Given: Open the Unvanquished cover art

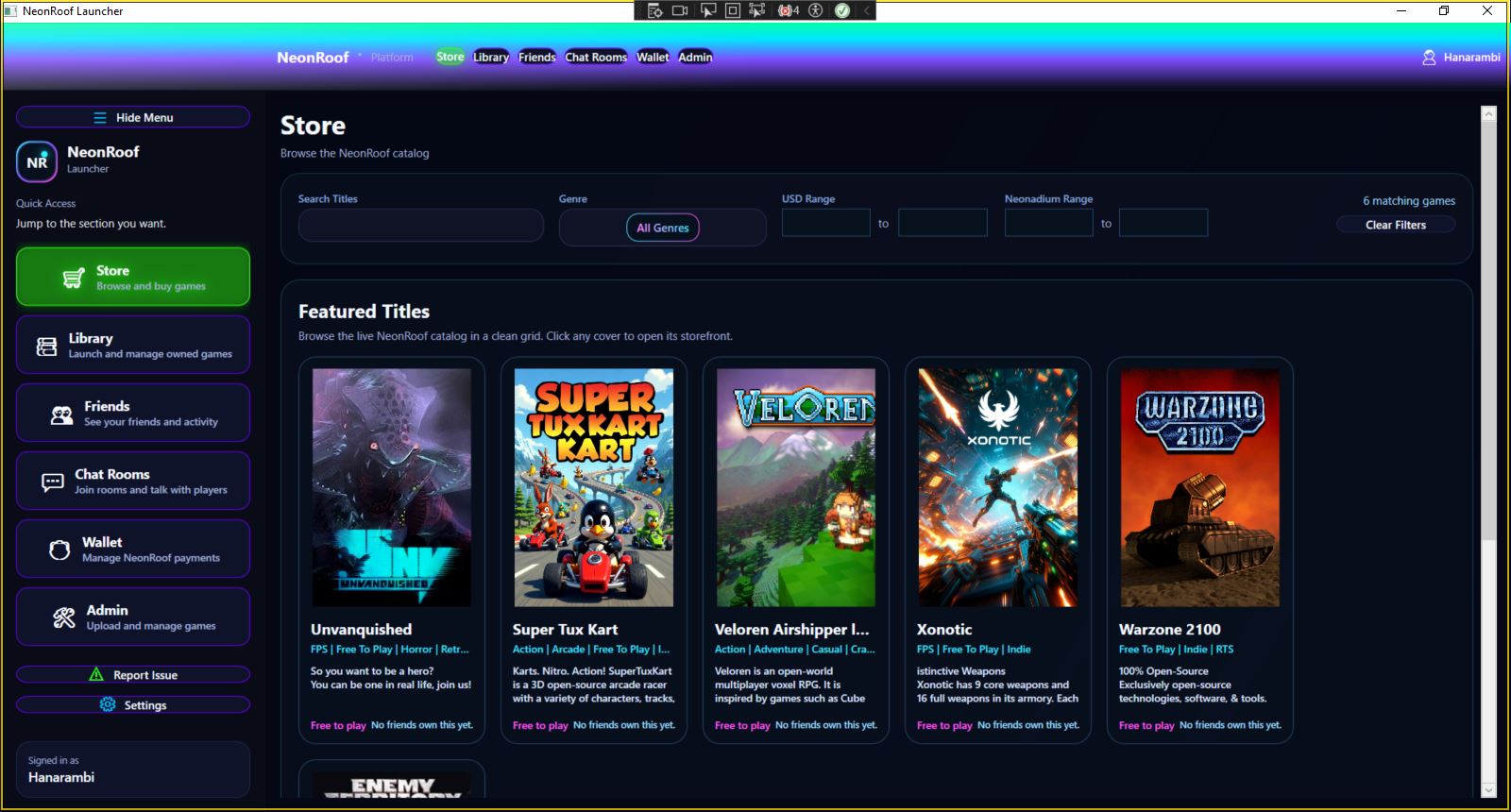Looking at the screenshot, I should click(x=392, y=487).
